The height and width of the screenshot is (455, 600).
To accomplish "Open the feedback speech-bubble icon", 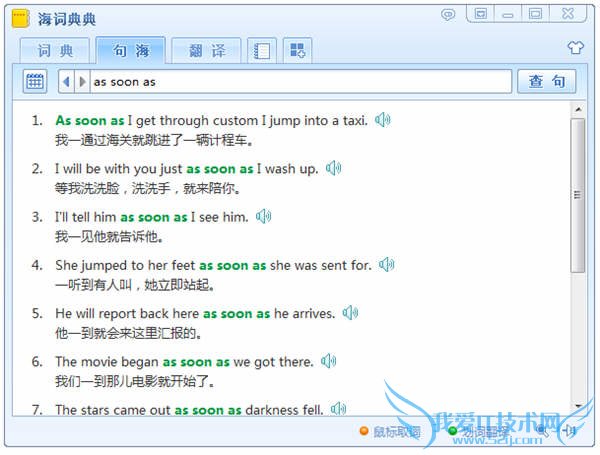I will pos(448,15).
